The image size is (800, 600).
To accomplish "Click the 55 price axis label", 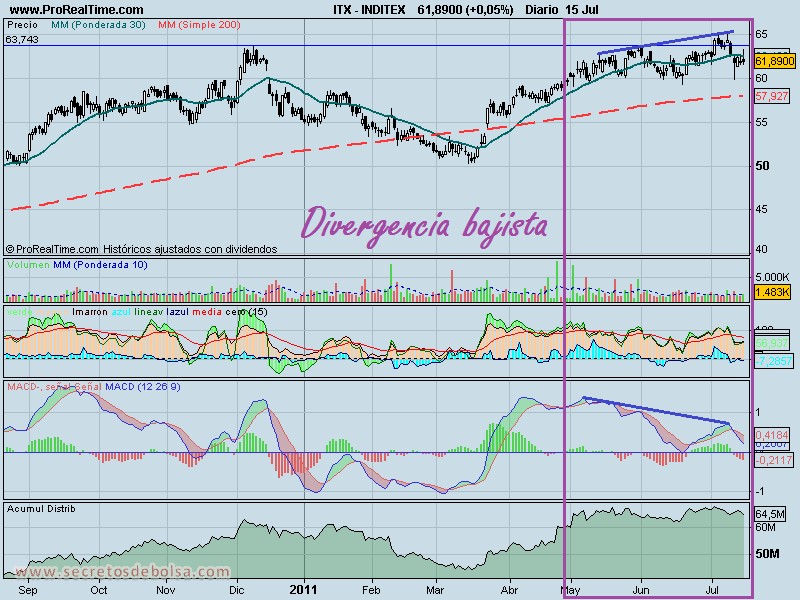I will 761,122.
